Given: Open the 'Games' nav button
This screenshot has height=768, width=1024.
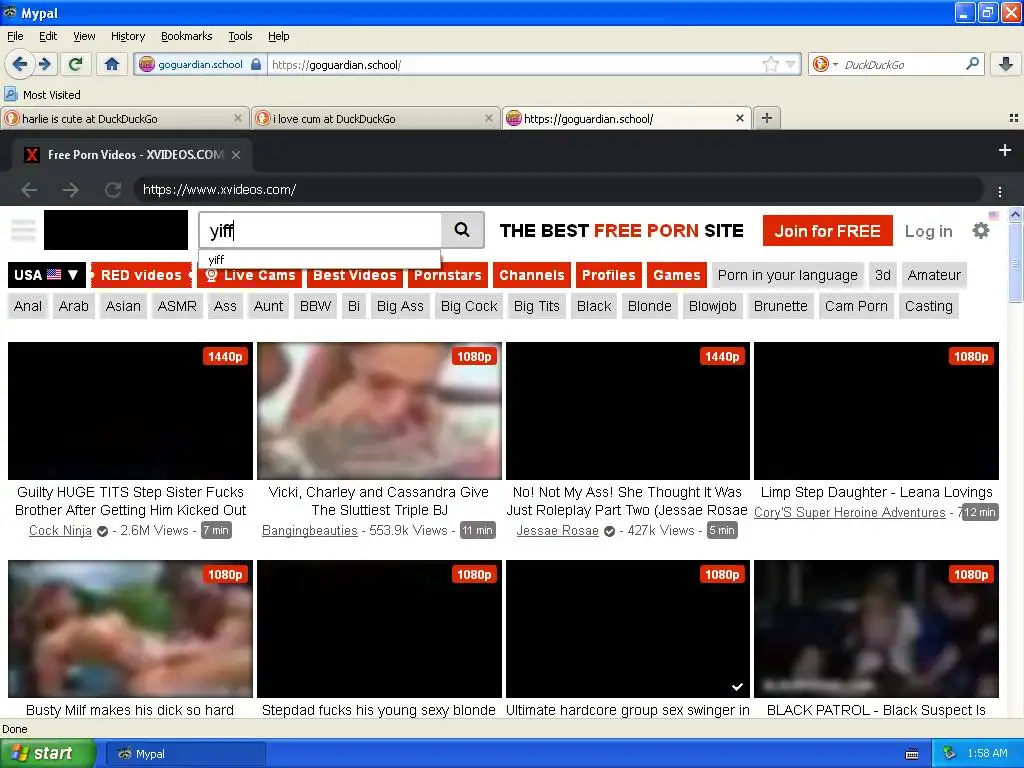Looking at the screenshot, I should pos(677,275).
